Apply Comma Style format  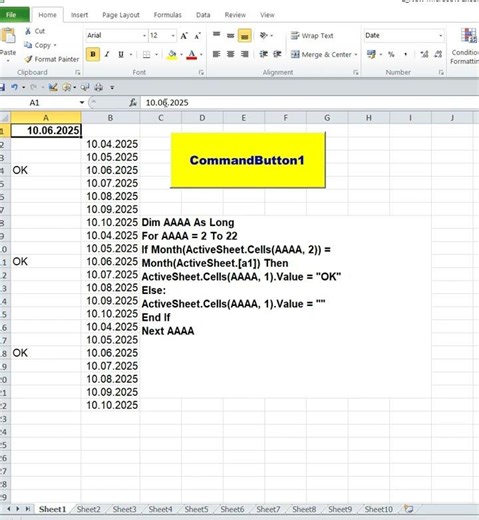click(x=405, y=54)
